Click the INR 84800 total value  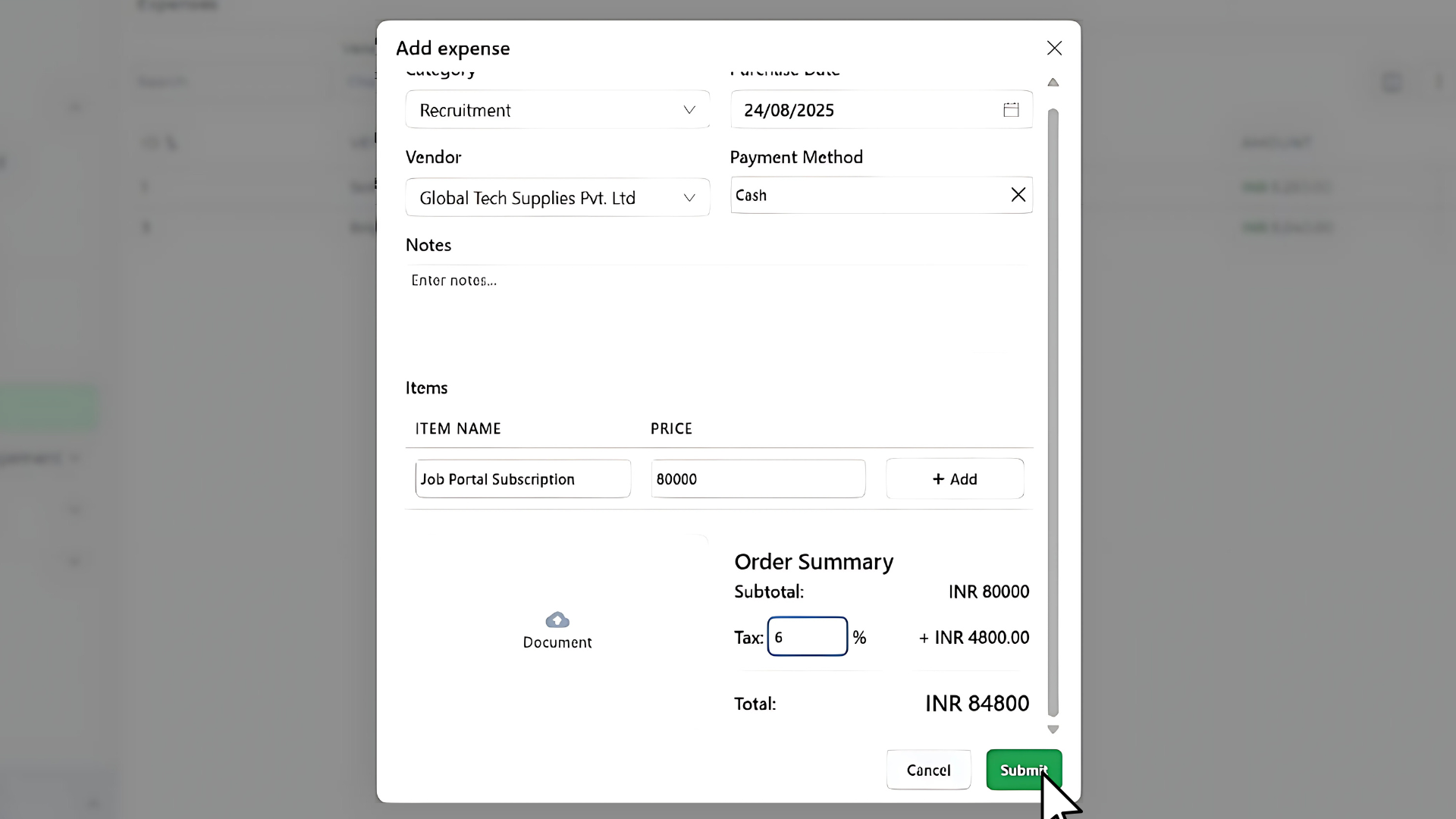977,704
